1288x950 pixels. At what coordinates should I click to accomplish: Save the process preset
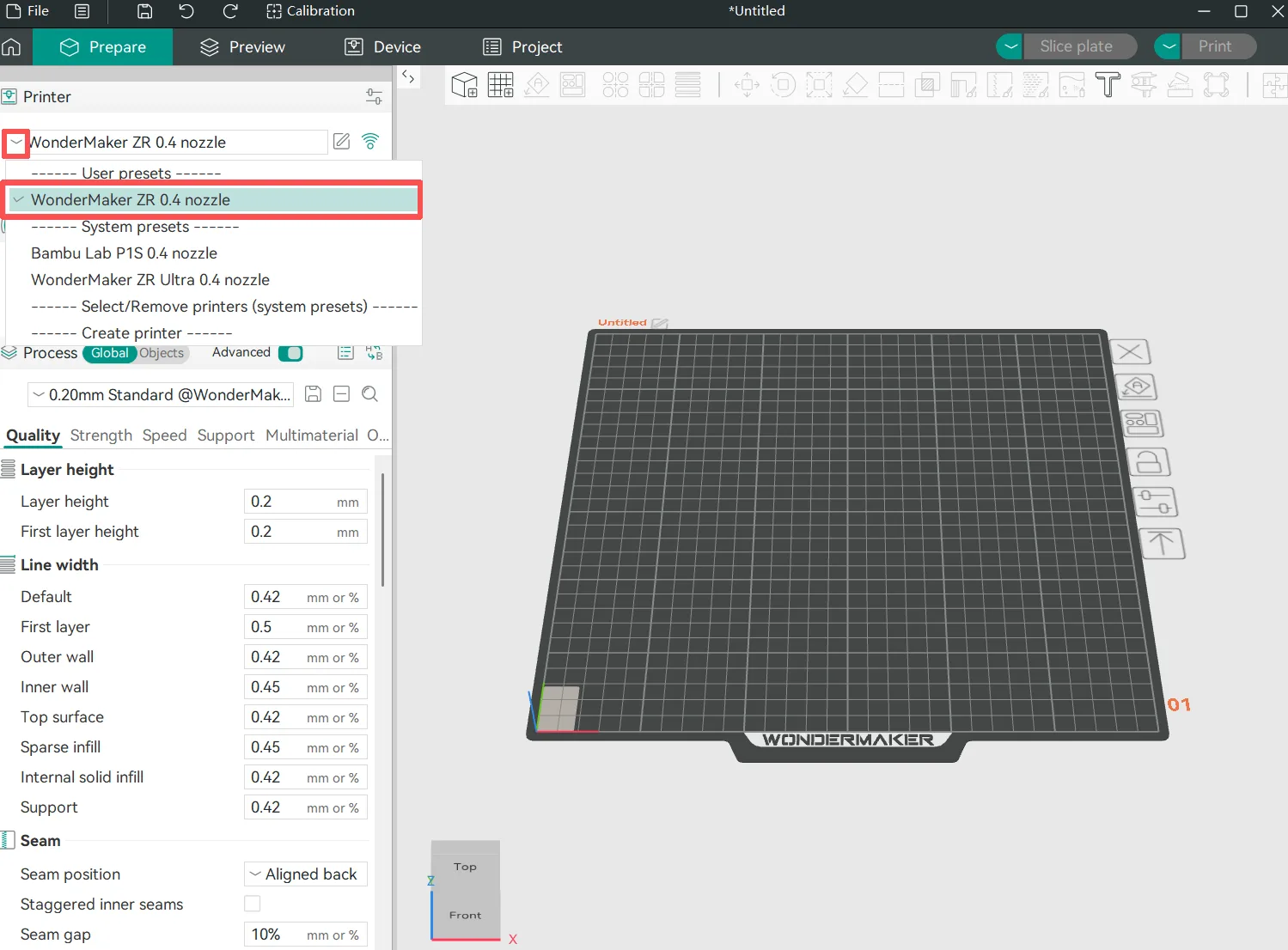pos(314,394)
